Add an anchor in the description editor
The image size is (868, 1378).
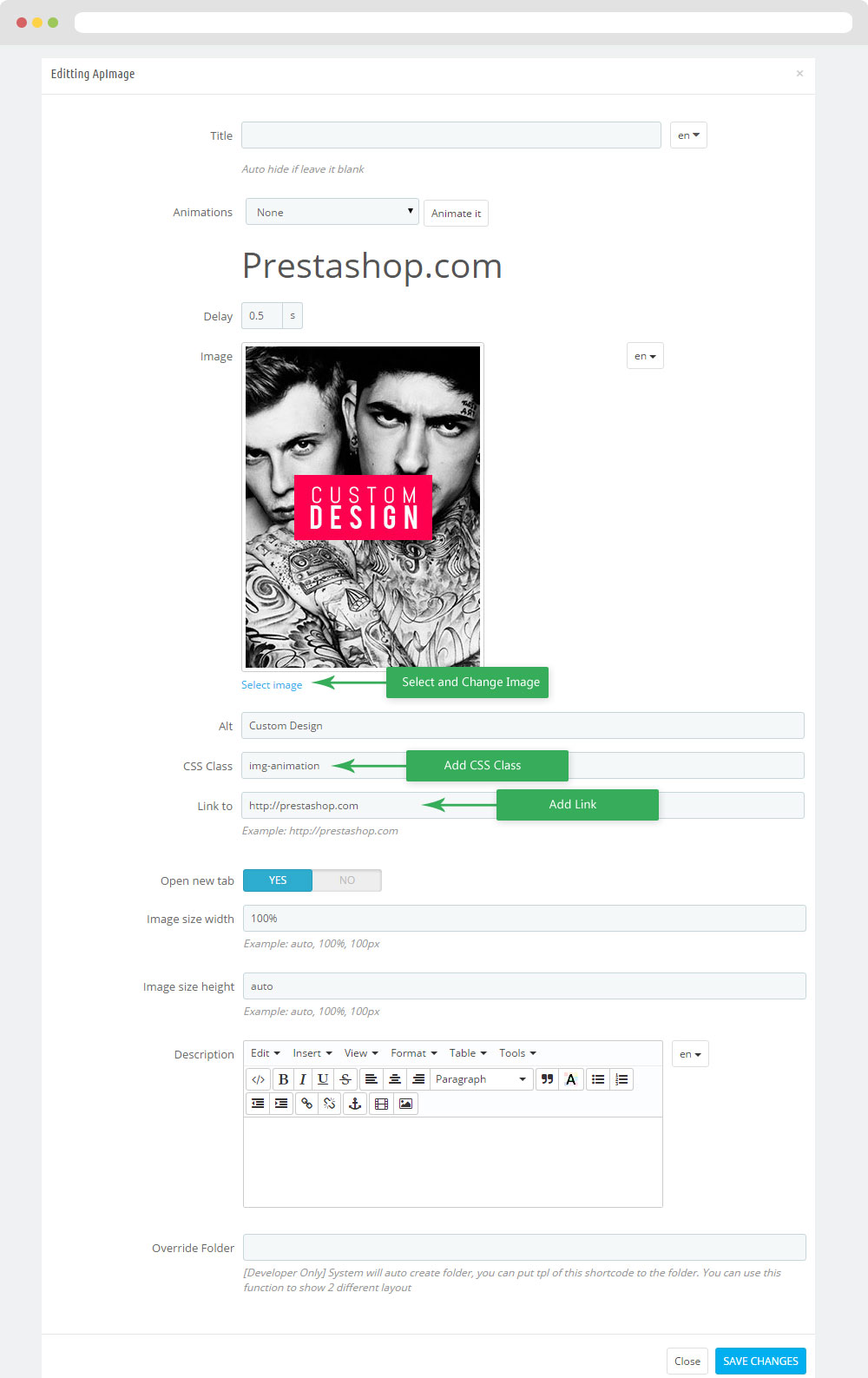coord(354,1104)
